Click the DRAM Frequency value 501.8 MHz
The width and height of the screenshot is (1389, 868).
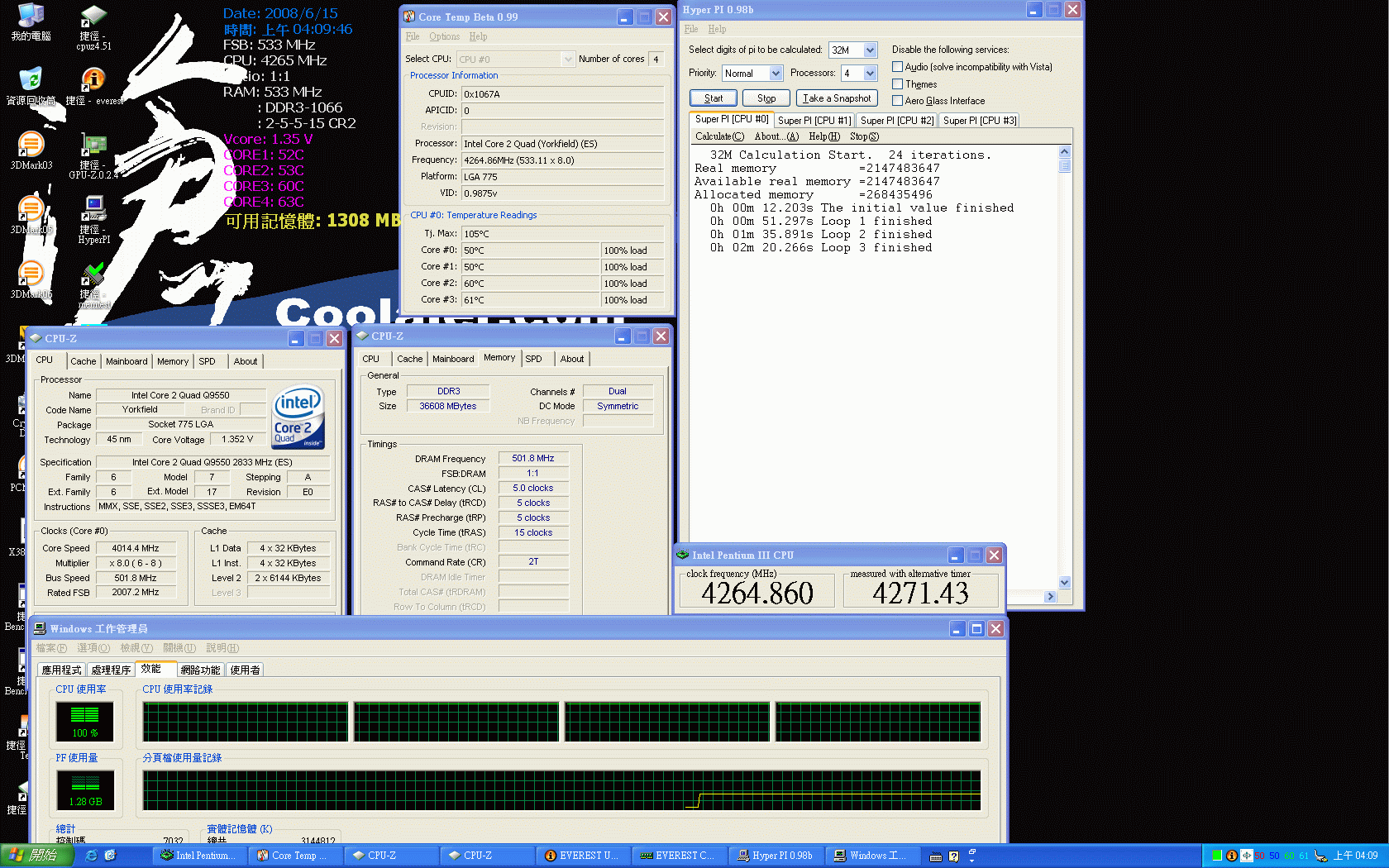click(533, 459)
